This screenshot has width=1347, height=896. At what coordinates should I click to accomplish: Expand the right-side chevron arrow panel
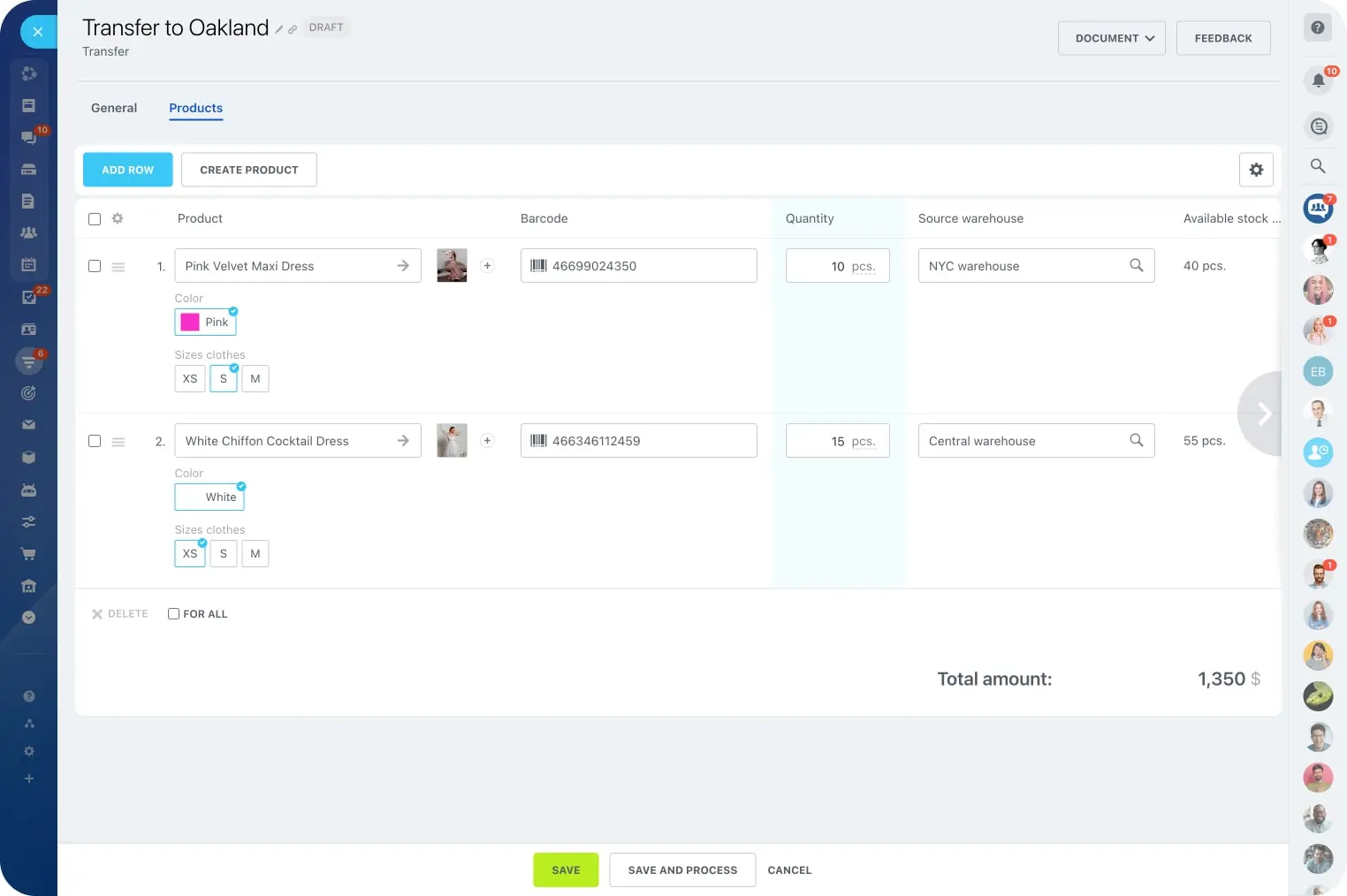tap(1264, 414)
